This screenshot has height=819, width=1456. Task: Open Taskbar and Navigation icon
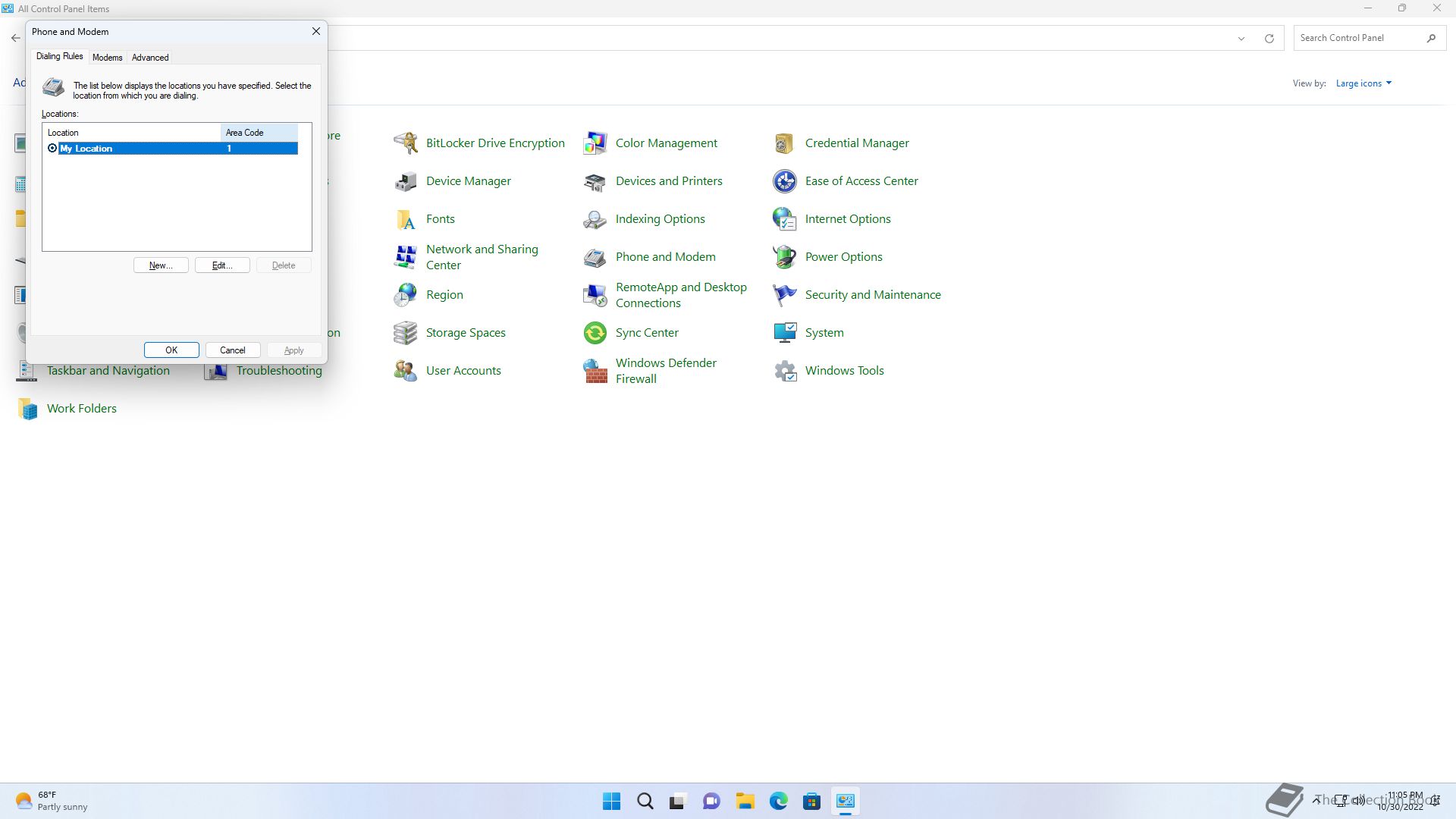click(x=27, y=371)
